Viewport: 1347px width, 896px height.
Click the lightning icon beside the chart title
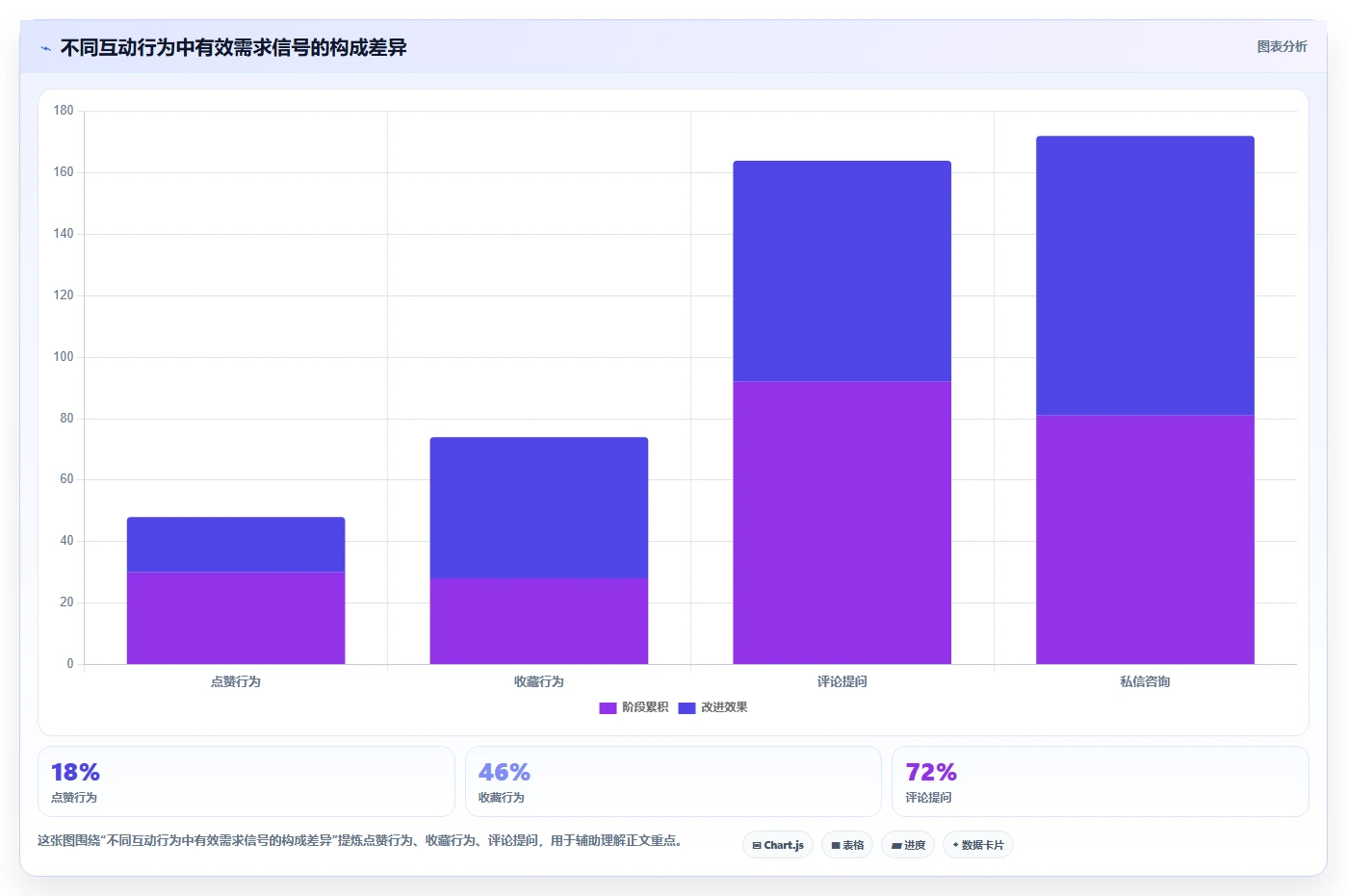pos(45,48)
